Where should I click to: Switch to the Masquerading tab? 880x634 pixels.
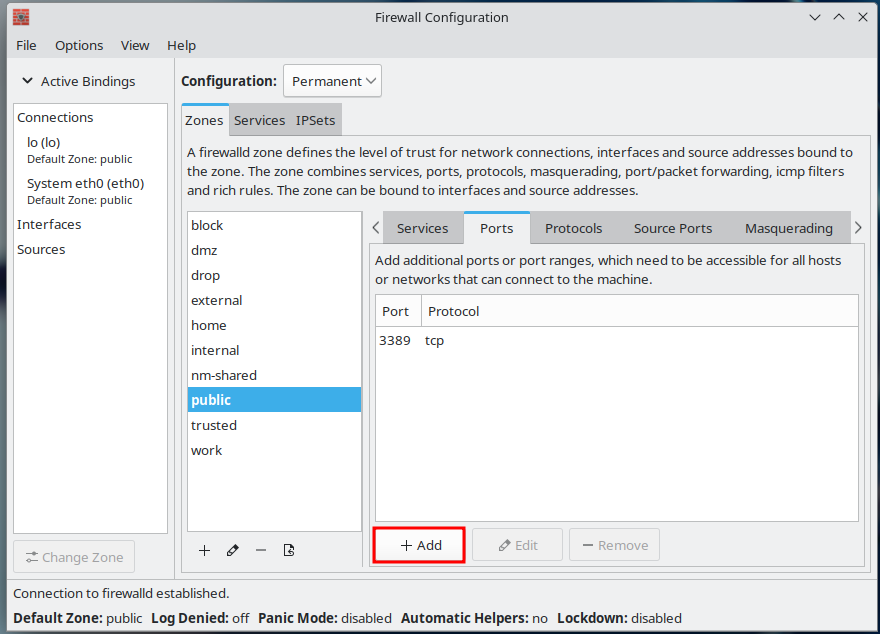(x=788, y=228)
